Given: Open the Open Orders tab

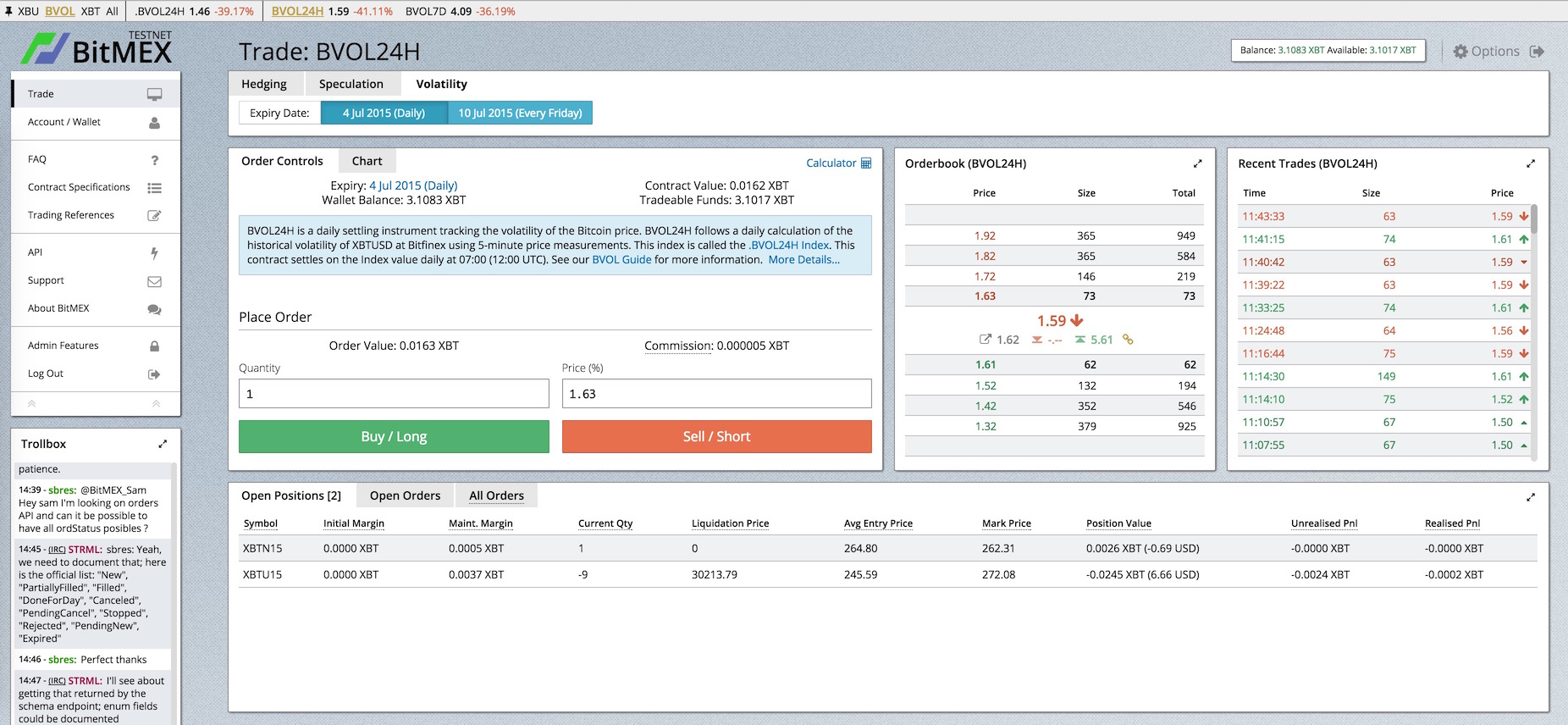Looking at the screenshot, I should pyautogui.click(x=405, y=495).
